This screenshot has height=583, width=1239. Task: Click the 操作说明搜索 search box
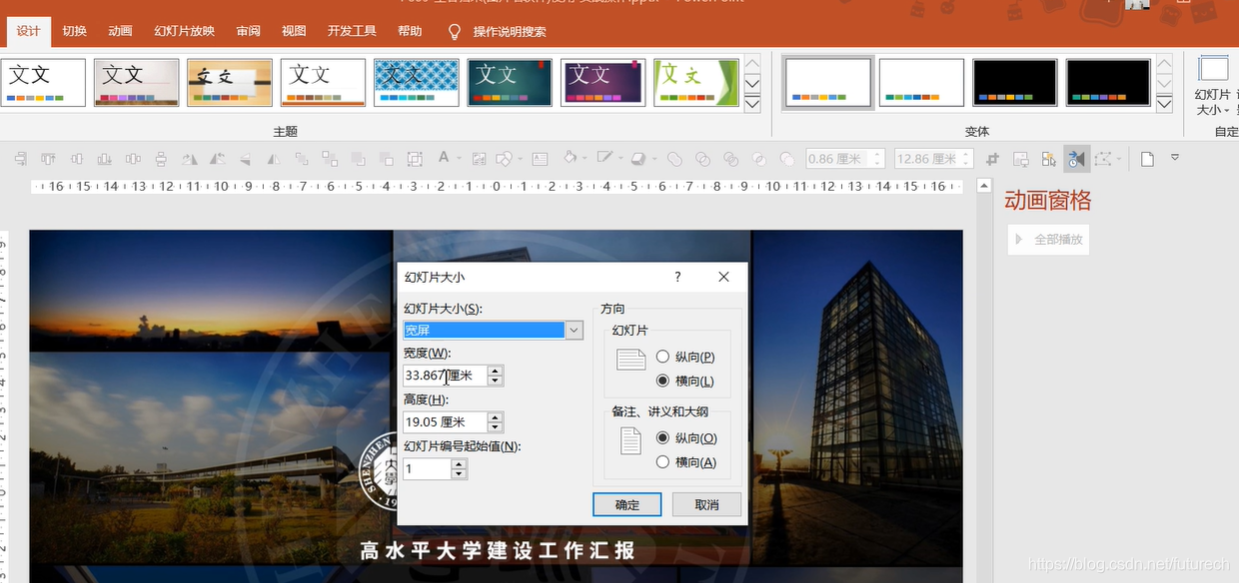click(509, 32)
